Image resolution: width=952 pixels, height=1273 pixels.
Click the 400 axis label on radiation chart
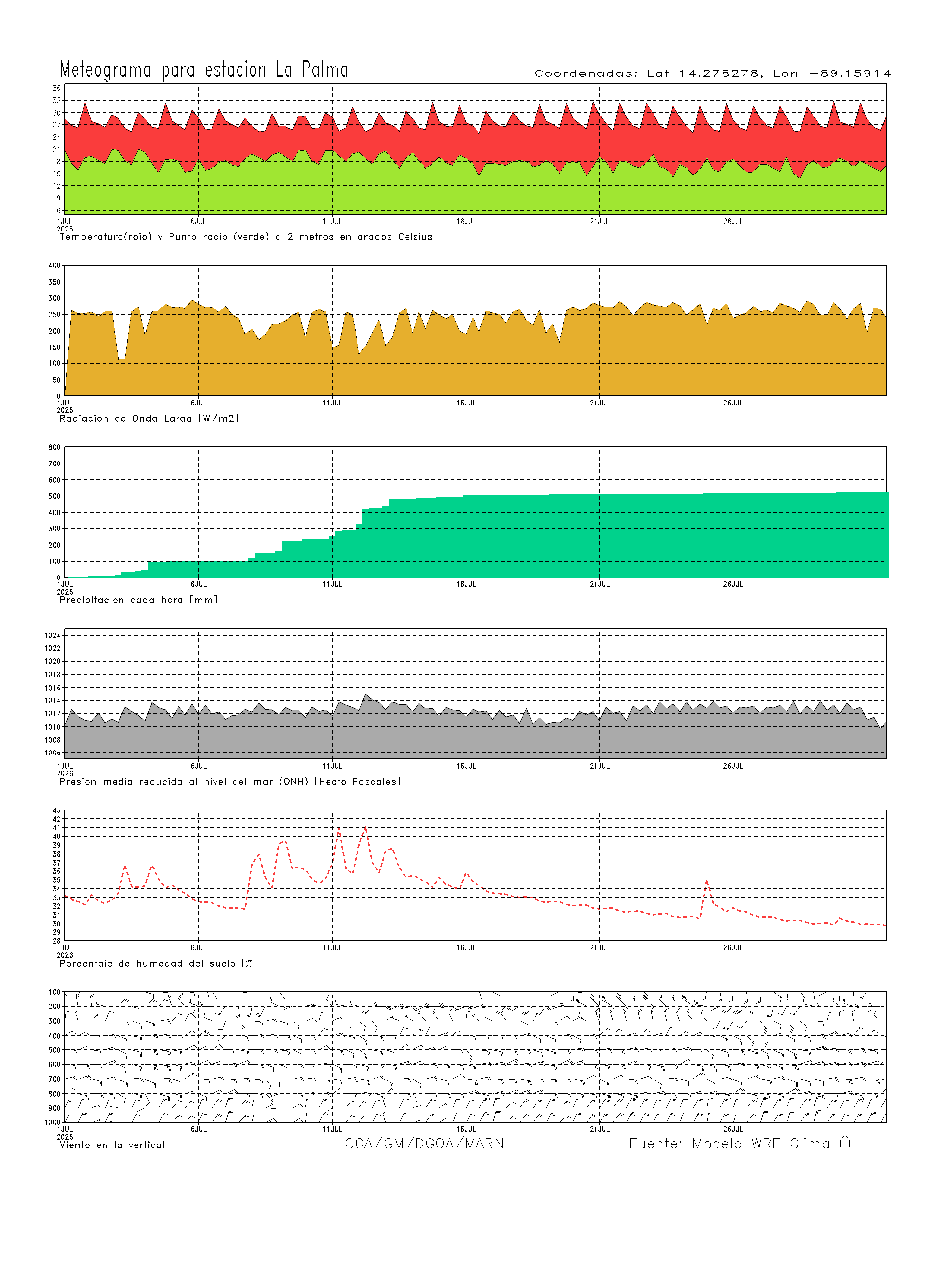pos(54,265)
